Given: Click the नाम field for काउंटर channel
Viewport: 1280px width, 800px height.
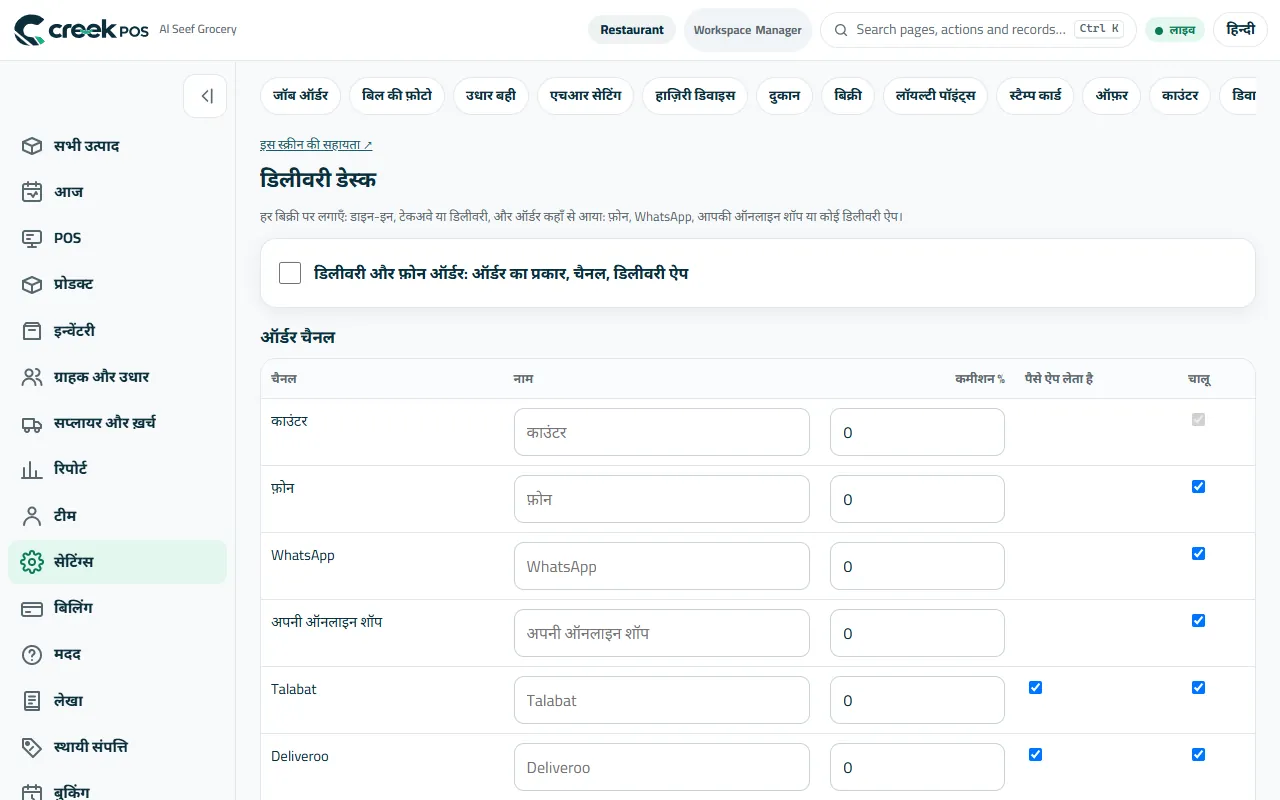Looking at the screenshot, I should [662, 432].
